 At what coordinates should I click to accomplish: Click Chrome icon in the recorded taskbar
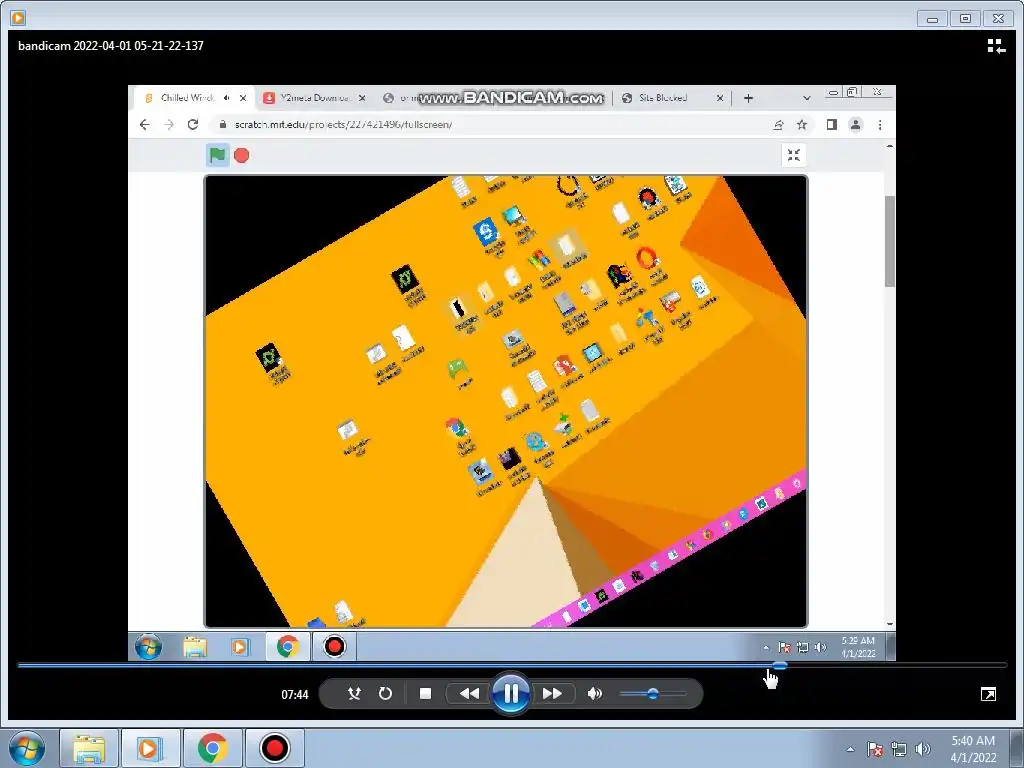pyautogui.click(x=287, y=647)
